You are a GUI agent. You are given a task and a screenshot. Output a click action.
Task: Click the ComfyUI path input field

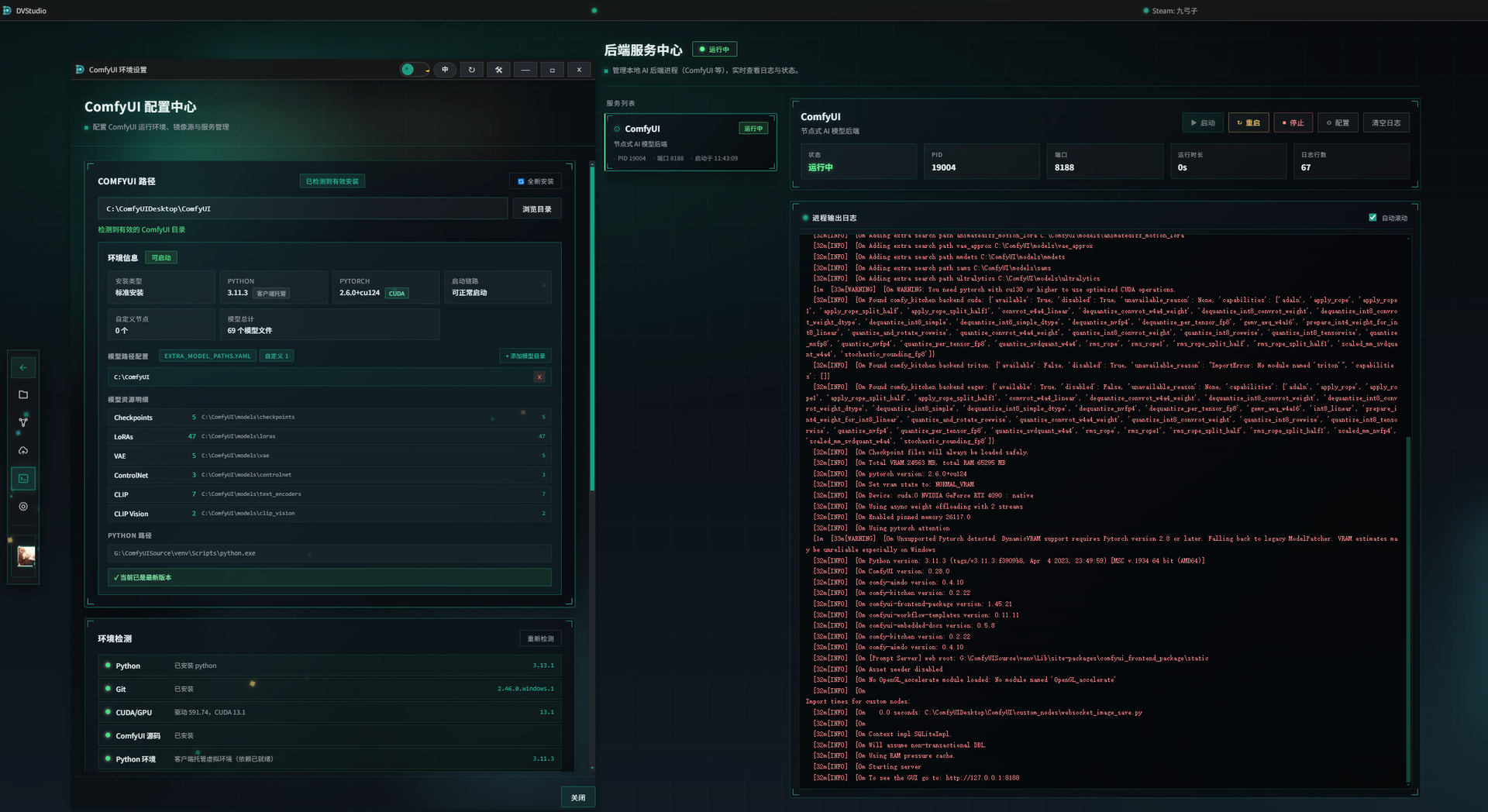tap(303, 209)
